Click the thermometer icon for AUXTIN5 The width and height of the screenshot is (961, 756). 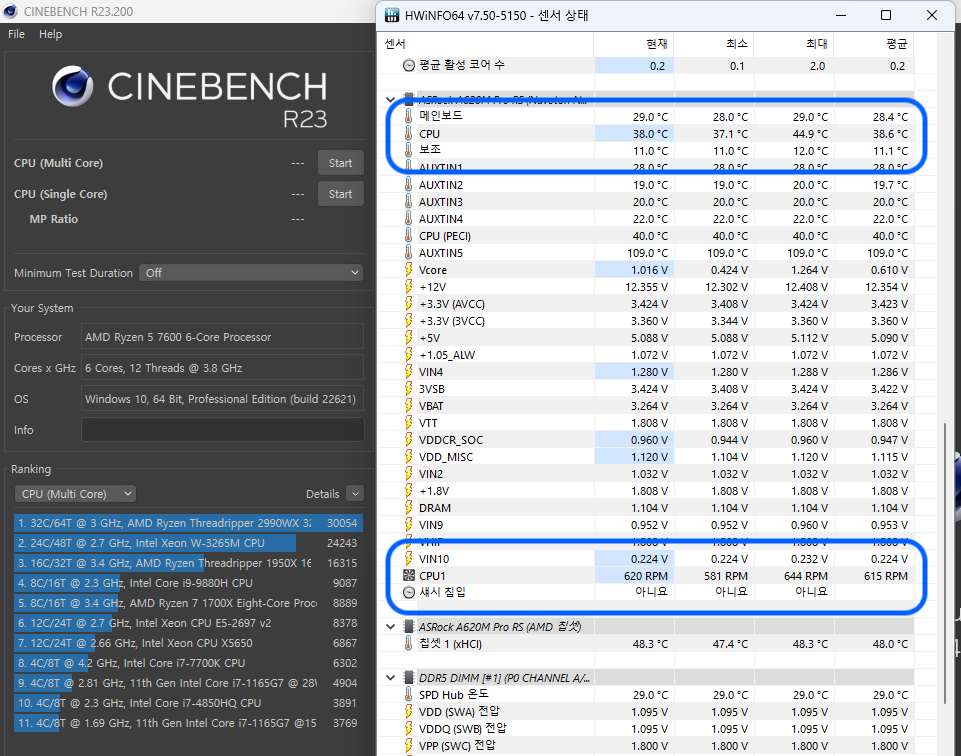409,252
